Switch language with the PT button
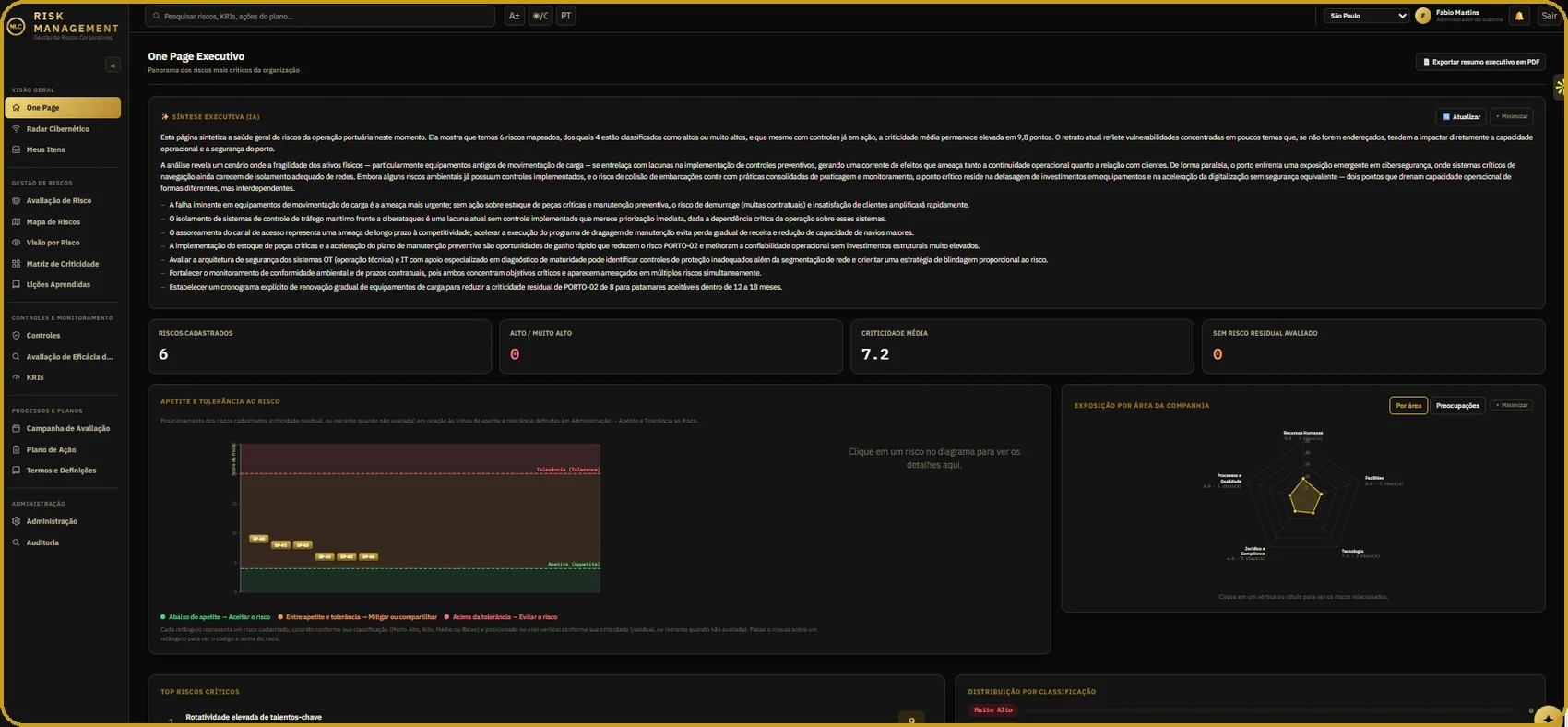The image size is (1568, 727). [x=566, y=16]
